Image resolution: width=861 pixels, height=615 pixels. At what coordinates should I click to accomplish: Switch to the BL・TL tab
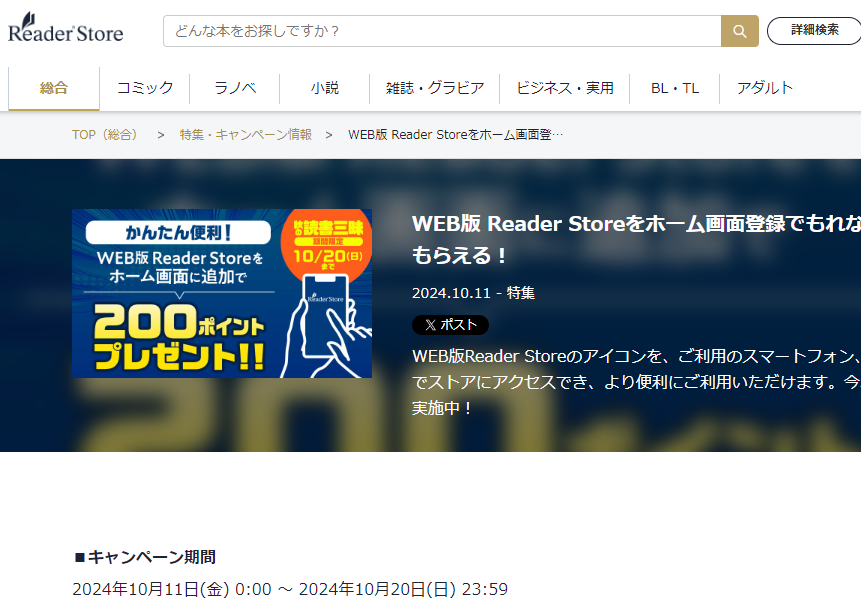[675, 88]
